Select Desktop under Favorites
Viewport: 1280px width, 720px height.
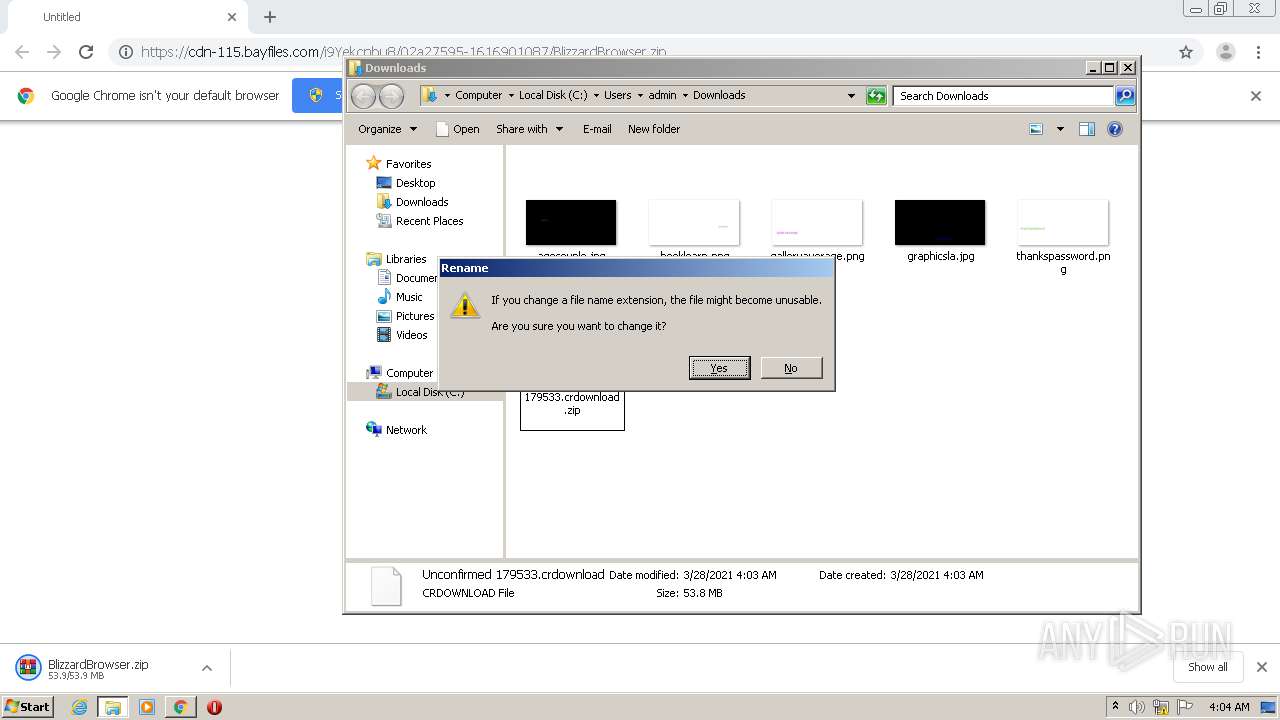click(x=415, y=183)
